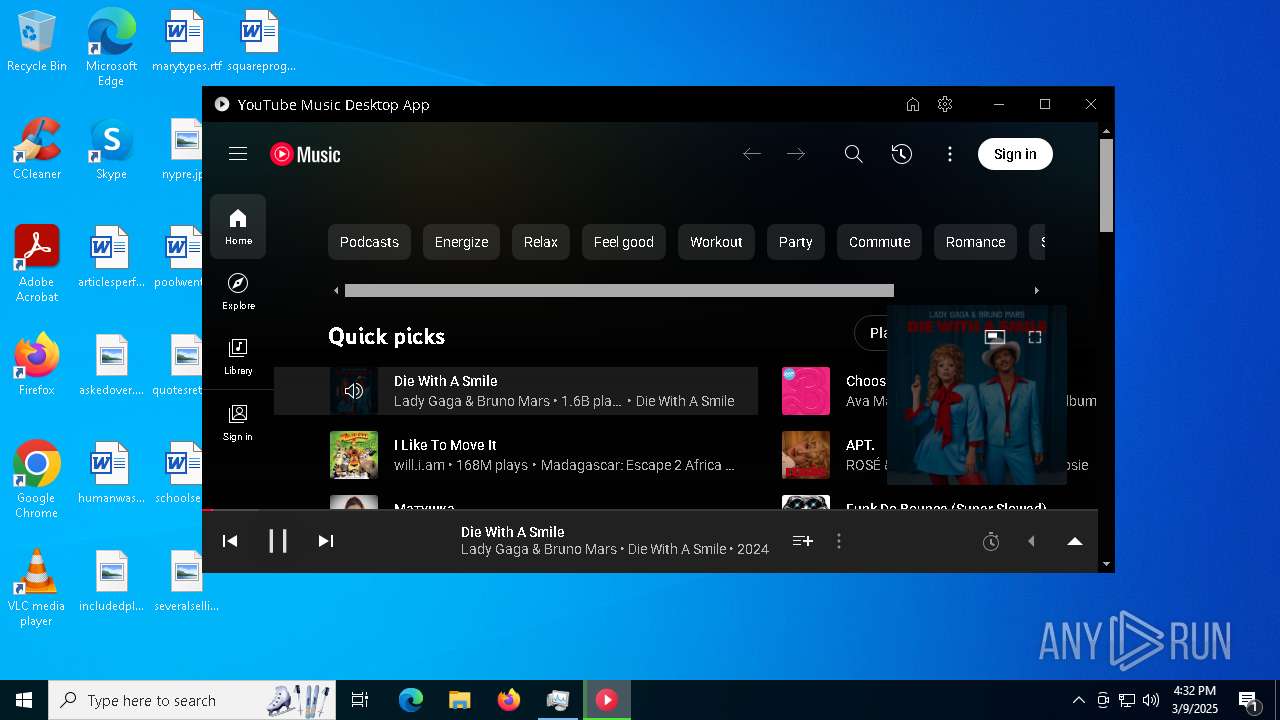Open the player bar three-dot menu
The image size is (1280, 720).
tap(839, 541)
